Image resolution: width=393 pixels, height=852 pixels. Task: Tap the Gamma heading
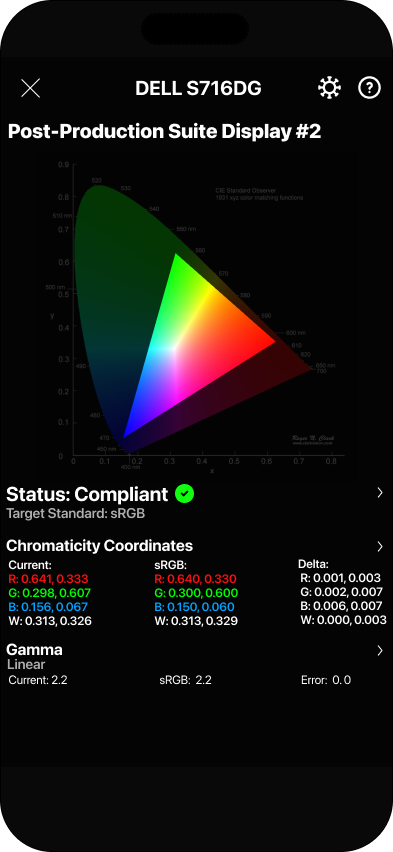click(x=34, y=650)
